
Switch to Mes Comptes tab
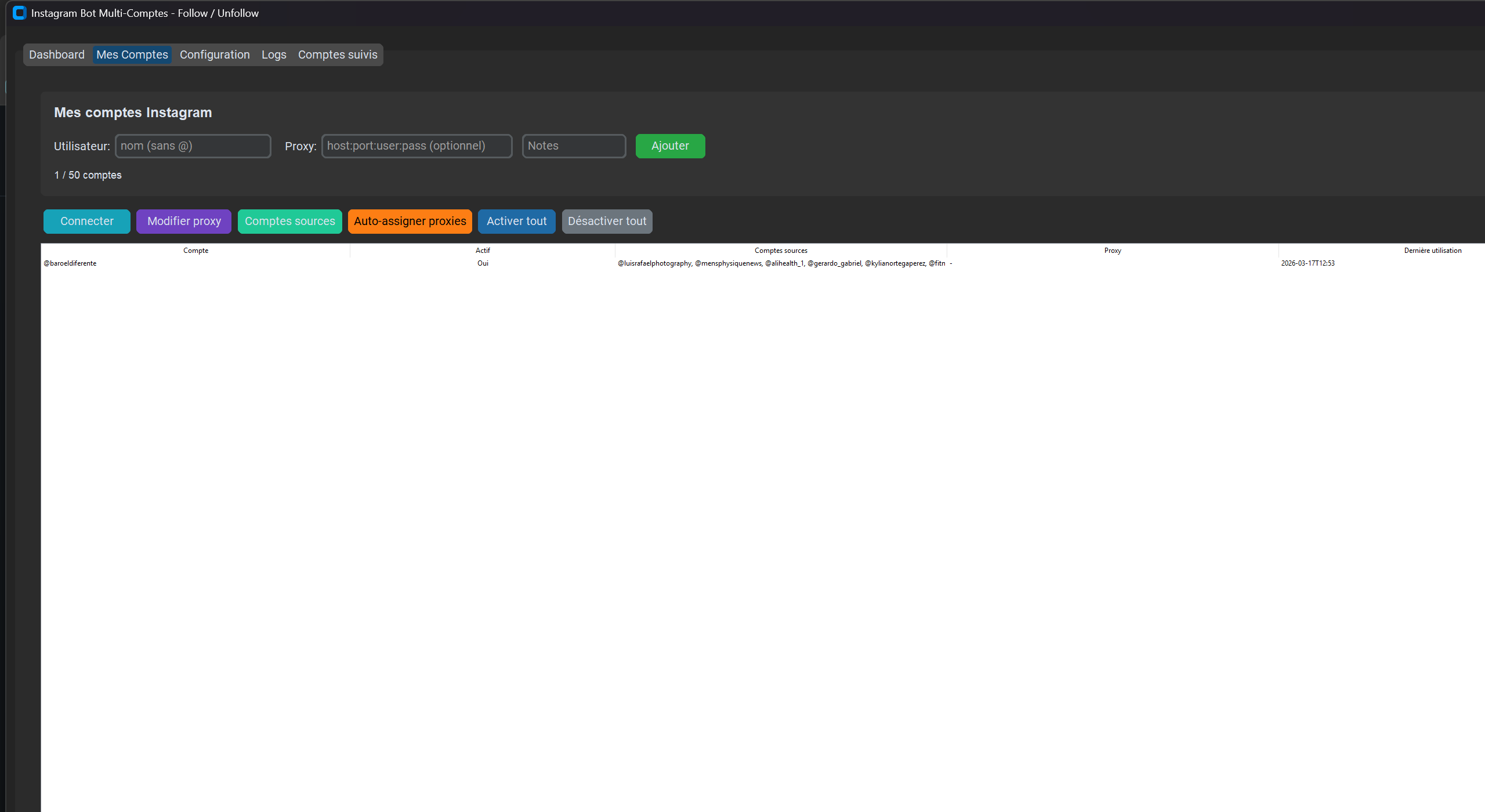[x=132, y=55]
